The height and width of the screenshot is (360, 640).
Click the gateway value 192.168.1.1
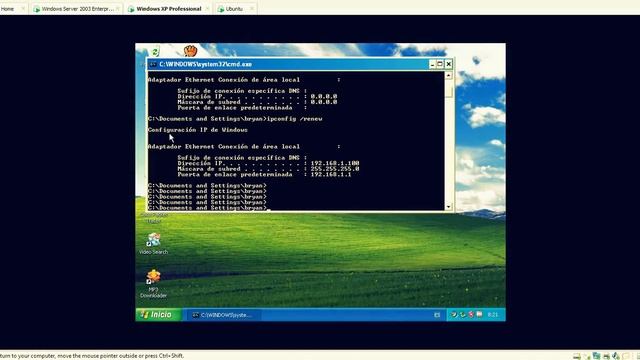(x=331, y=174)
